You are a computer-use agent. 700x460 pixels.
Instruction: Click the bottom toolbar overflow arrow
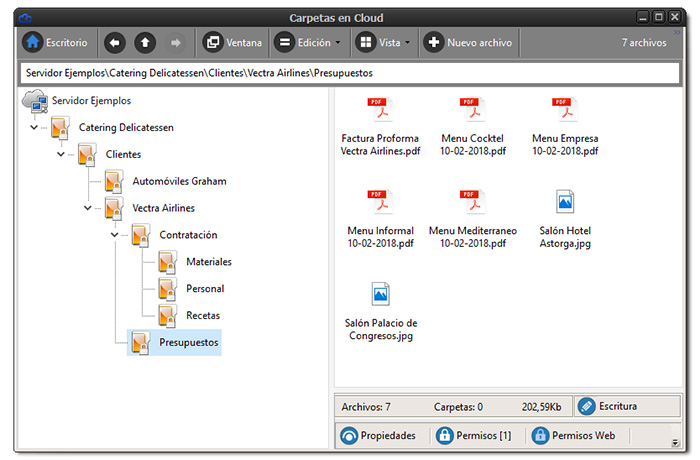tap(675, 443)
